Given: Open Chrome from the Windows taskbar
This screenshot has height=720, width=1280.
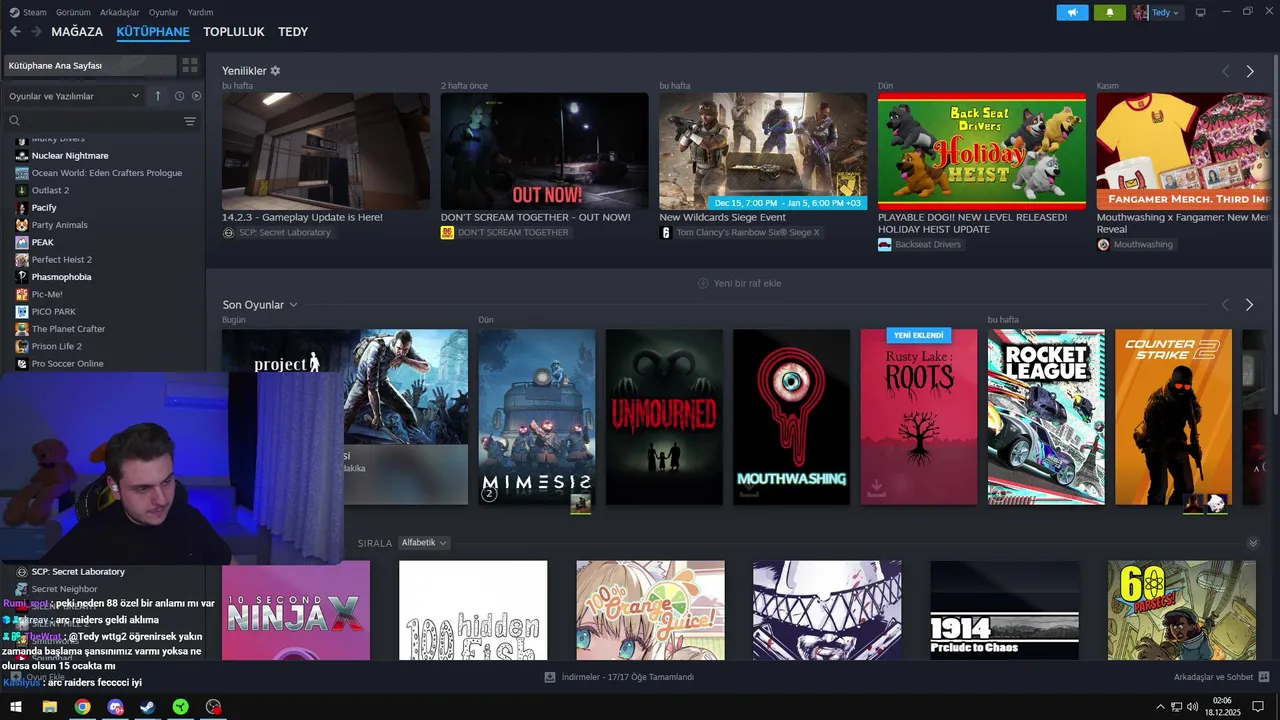Looking at the screenshot, I should pyautogui.click(x=82, y=707).
